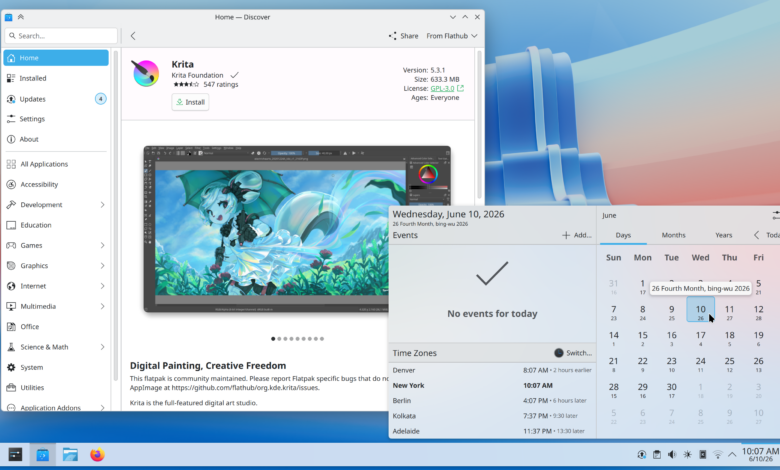
Task: Click the June month header label
Action: tap(609, 215)
